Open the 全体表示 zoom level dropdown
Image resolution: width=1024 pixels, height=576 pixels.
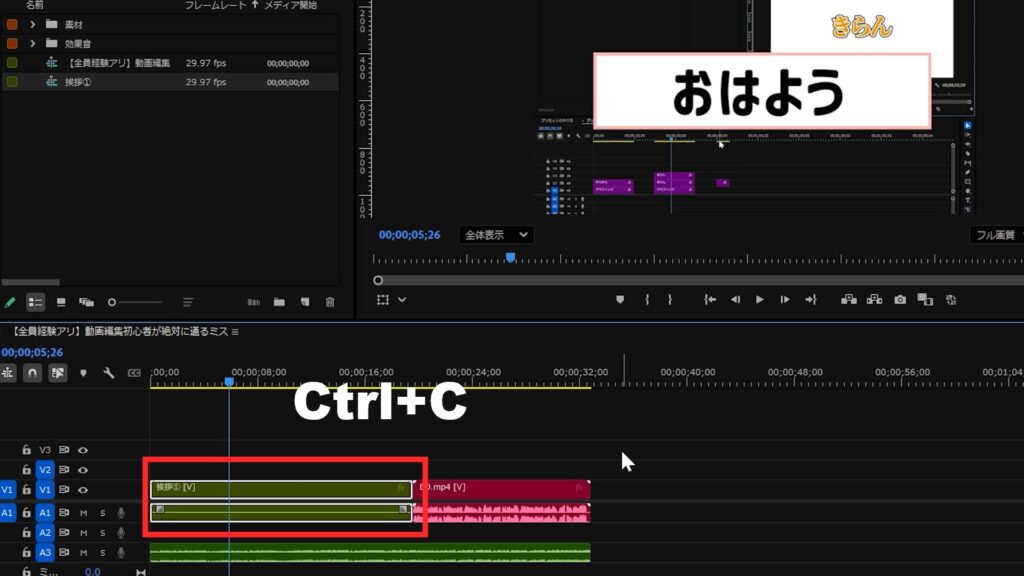[x=496, y=235]
